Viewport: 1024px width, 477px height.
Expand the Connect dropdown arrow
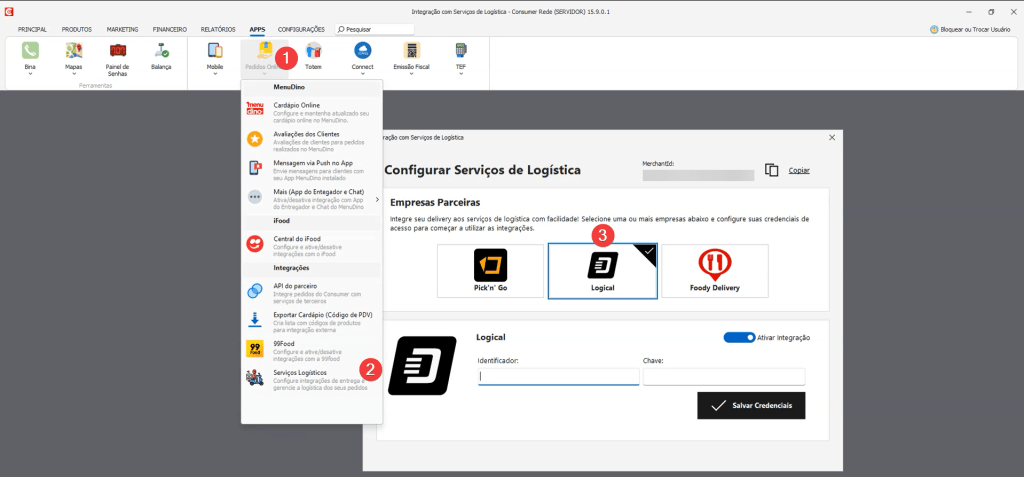(362, 74)
